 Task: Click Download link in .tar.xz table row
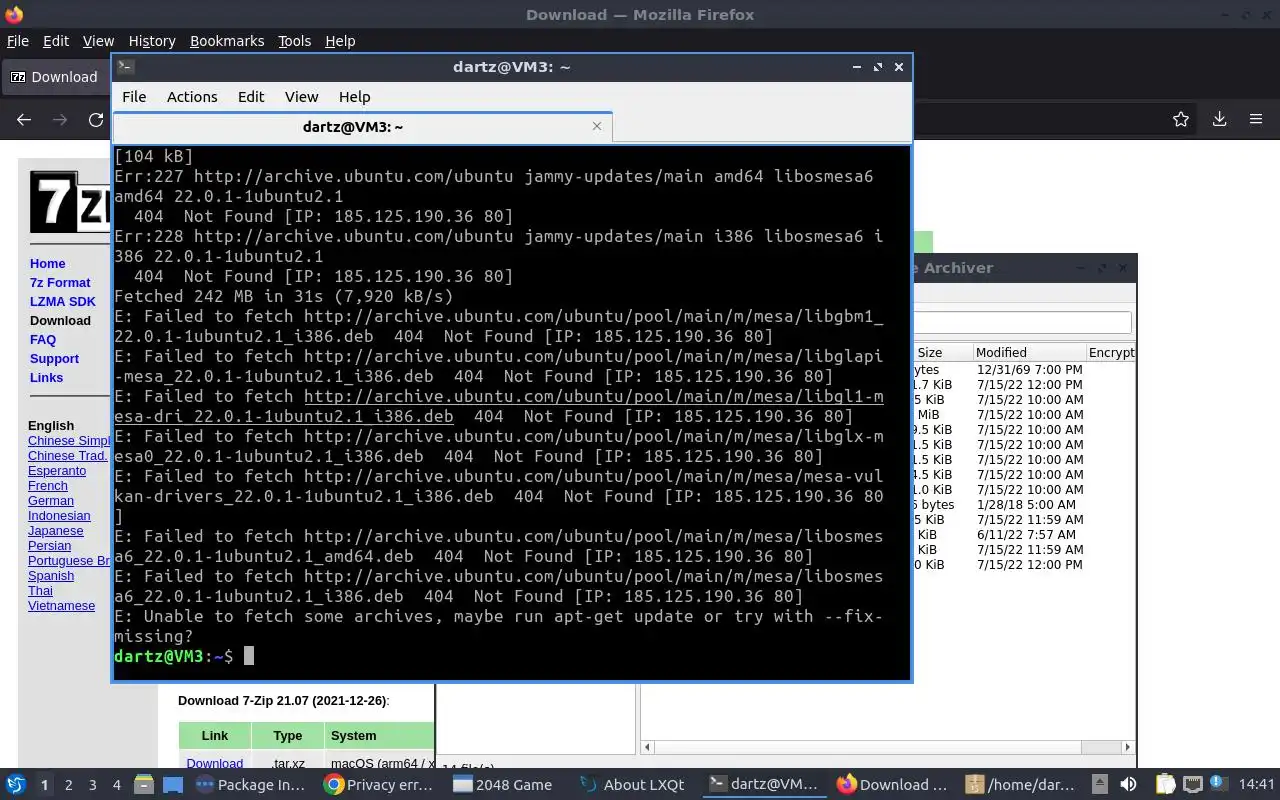pyautogui.click(x=214, y=763)
